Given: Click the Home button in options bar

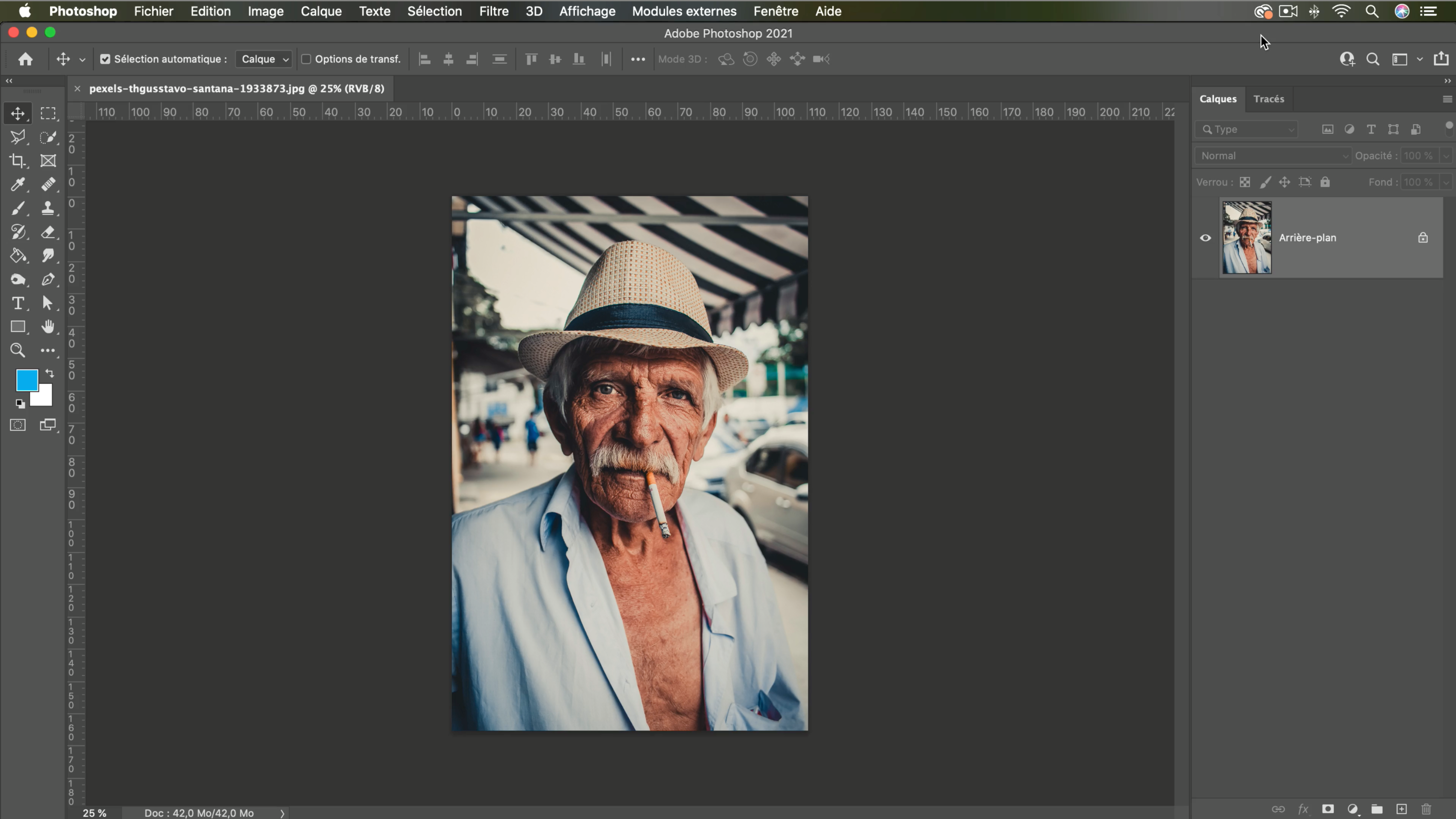Looking at the screenshot, I should click(x=25, y=59).
